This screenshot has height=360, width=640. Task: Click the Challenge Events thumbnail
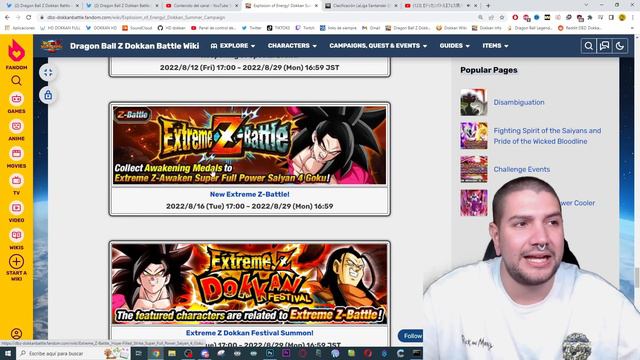pyautogui.click(x=474, y=169)
